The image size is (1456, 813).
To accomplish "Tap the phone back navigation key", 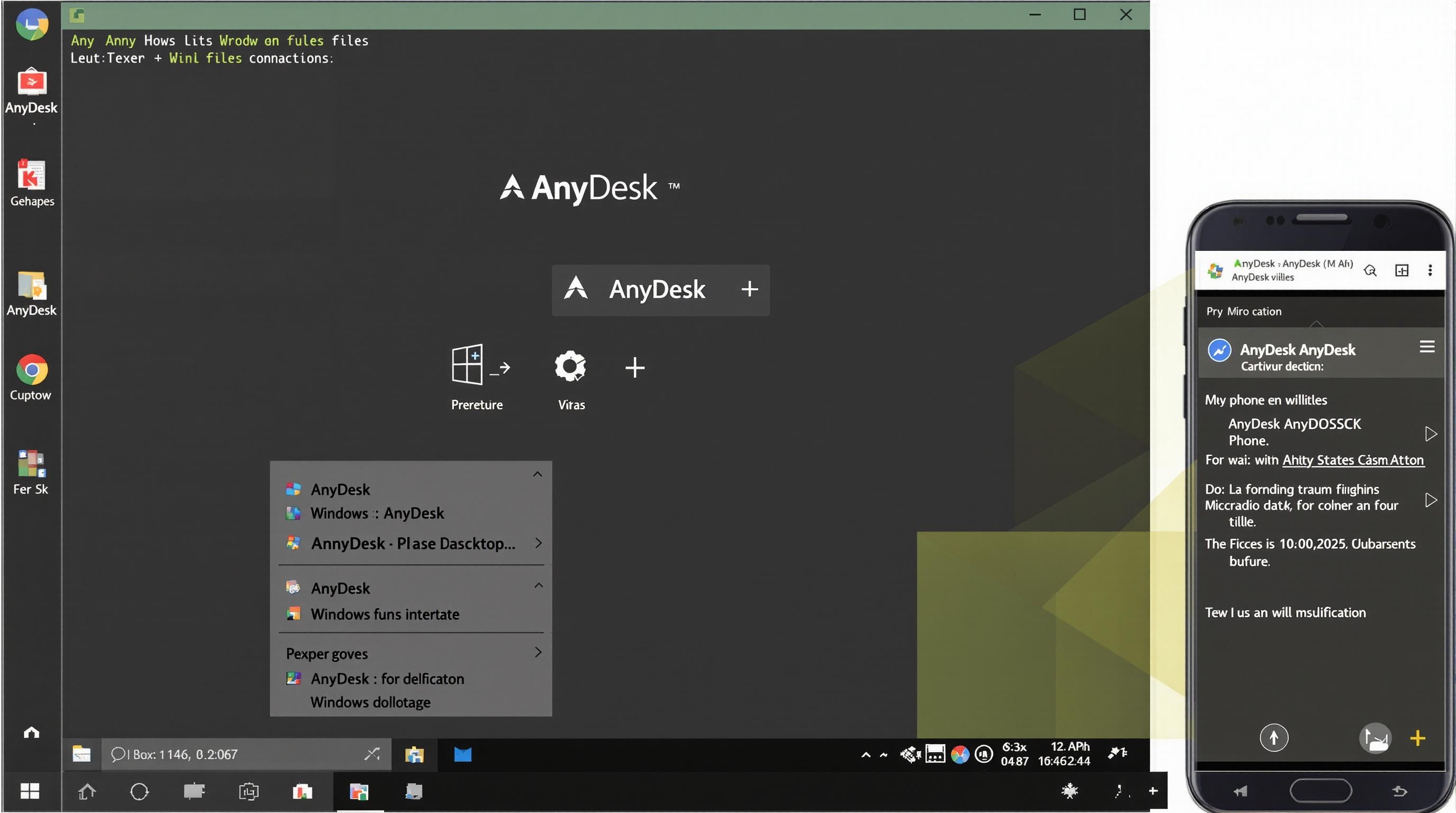I will coord(1400,790).
